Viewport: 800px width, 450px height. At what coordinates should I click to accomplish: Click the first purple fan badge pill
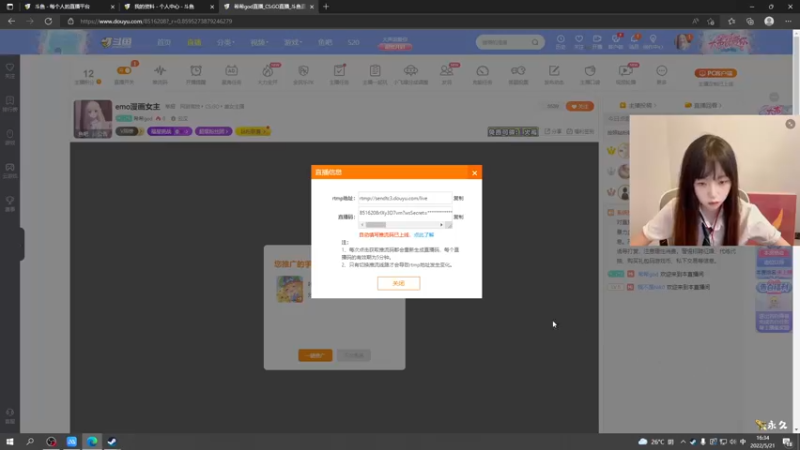tap(169, 131)
